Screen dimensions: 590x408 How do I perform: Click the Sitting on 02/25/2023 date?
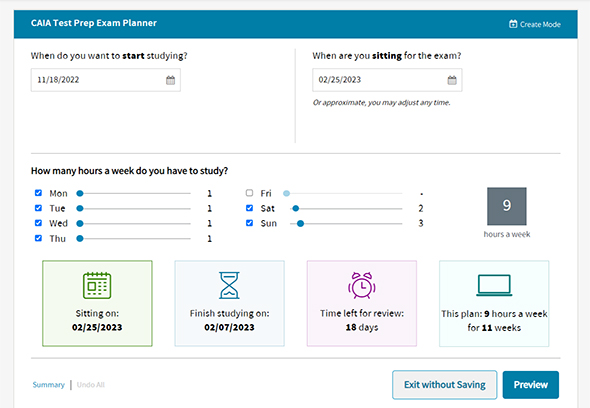[97, 327]
